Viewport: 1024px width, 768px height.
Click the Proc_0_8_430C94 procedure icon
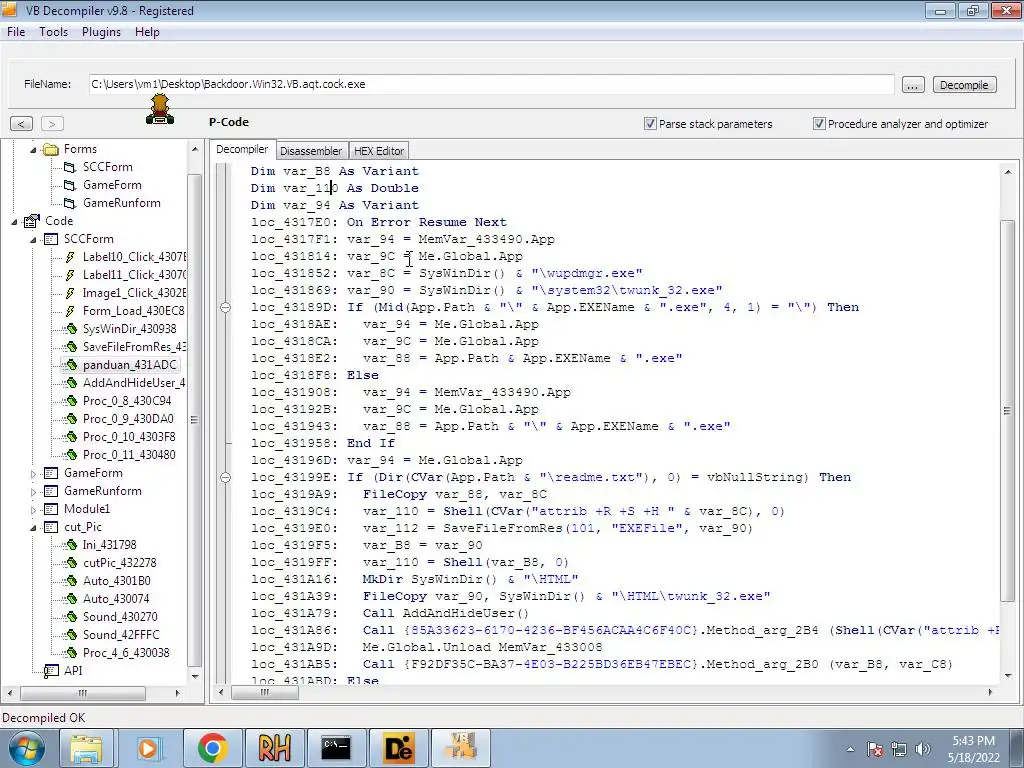click(70, 401)
